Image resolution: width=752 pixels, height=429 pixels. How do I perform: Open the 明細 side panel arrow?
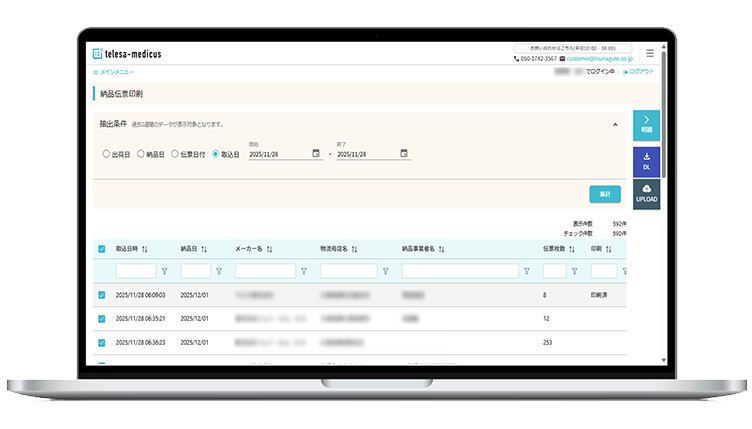(646, 124)
